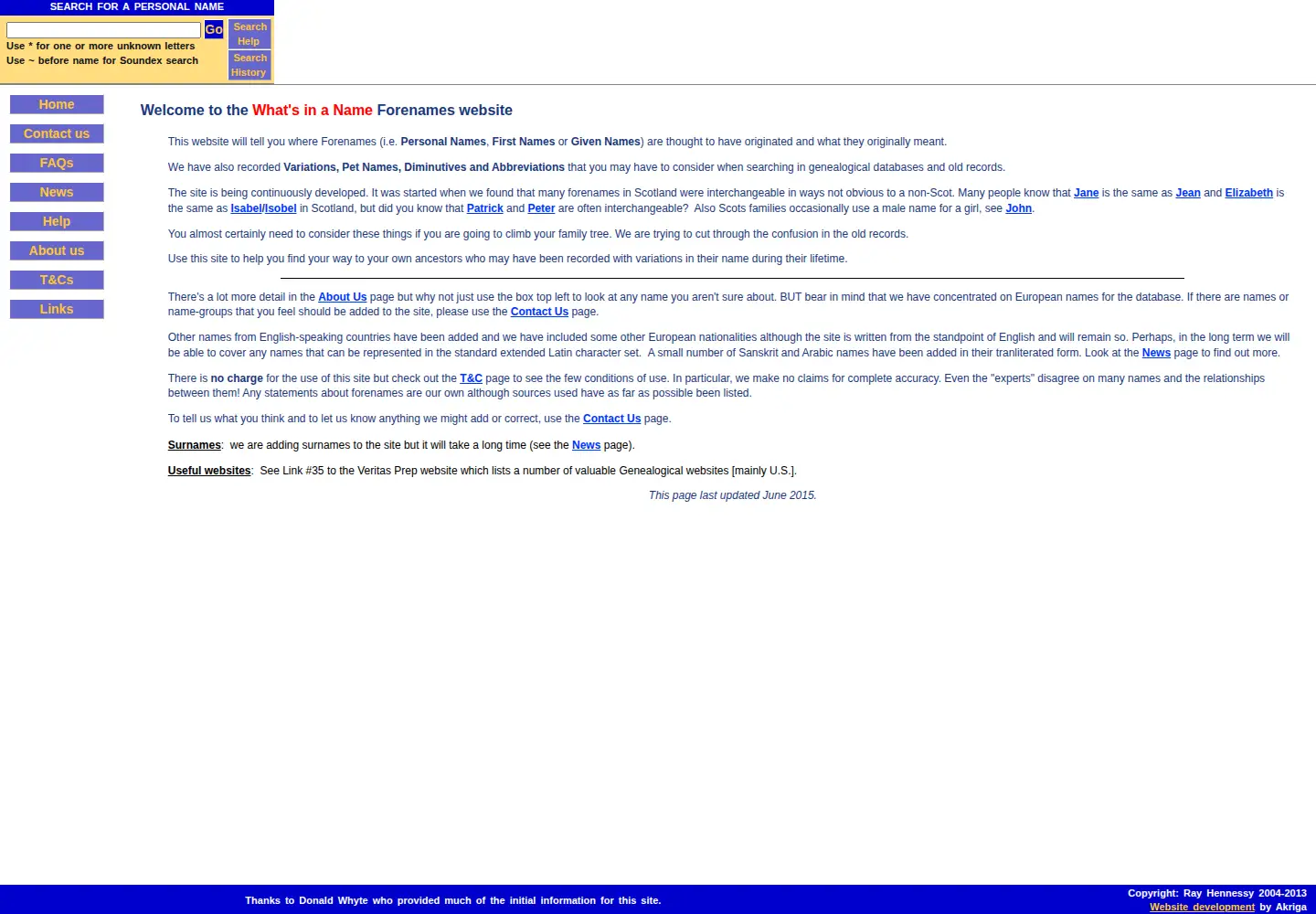The image size is (1316, 914).
Task: Click the "Thanks to Donald Whyte" footer text
Action: [452, 900]
